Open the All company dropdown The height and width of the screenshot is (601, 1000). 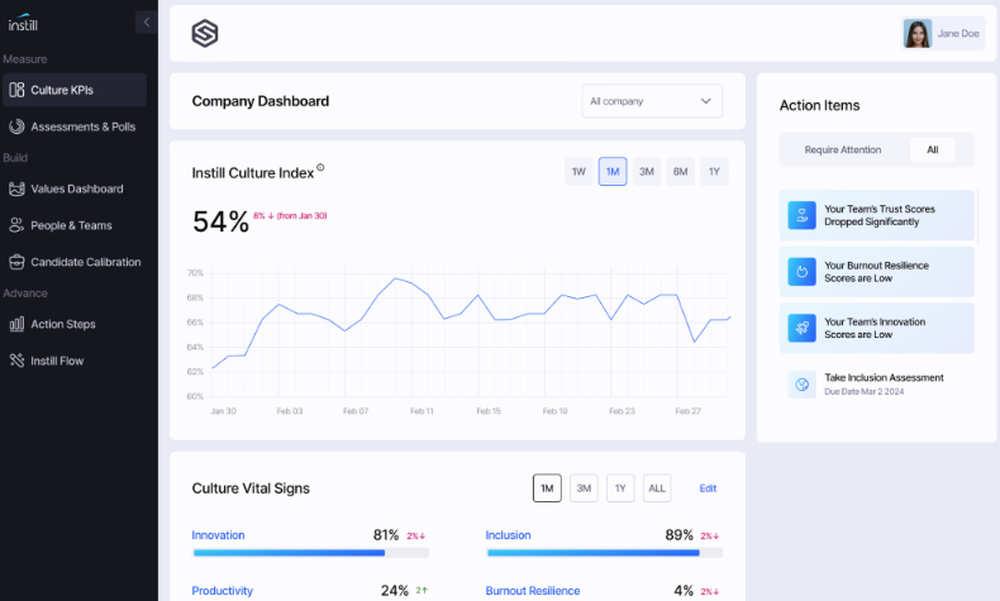[652, 101]
